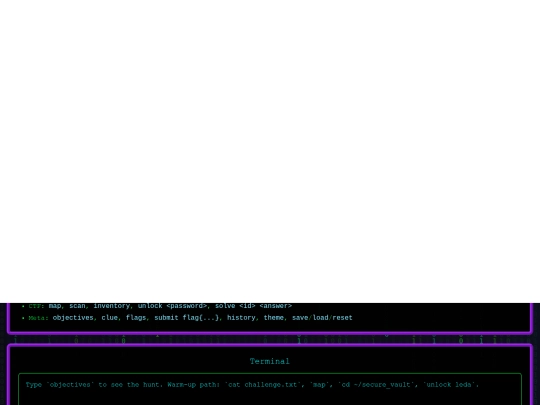Click the 'CTF:' label in the help list
540x405 pixels.
37,306
